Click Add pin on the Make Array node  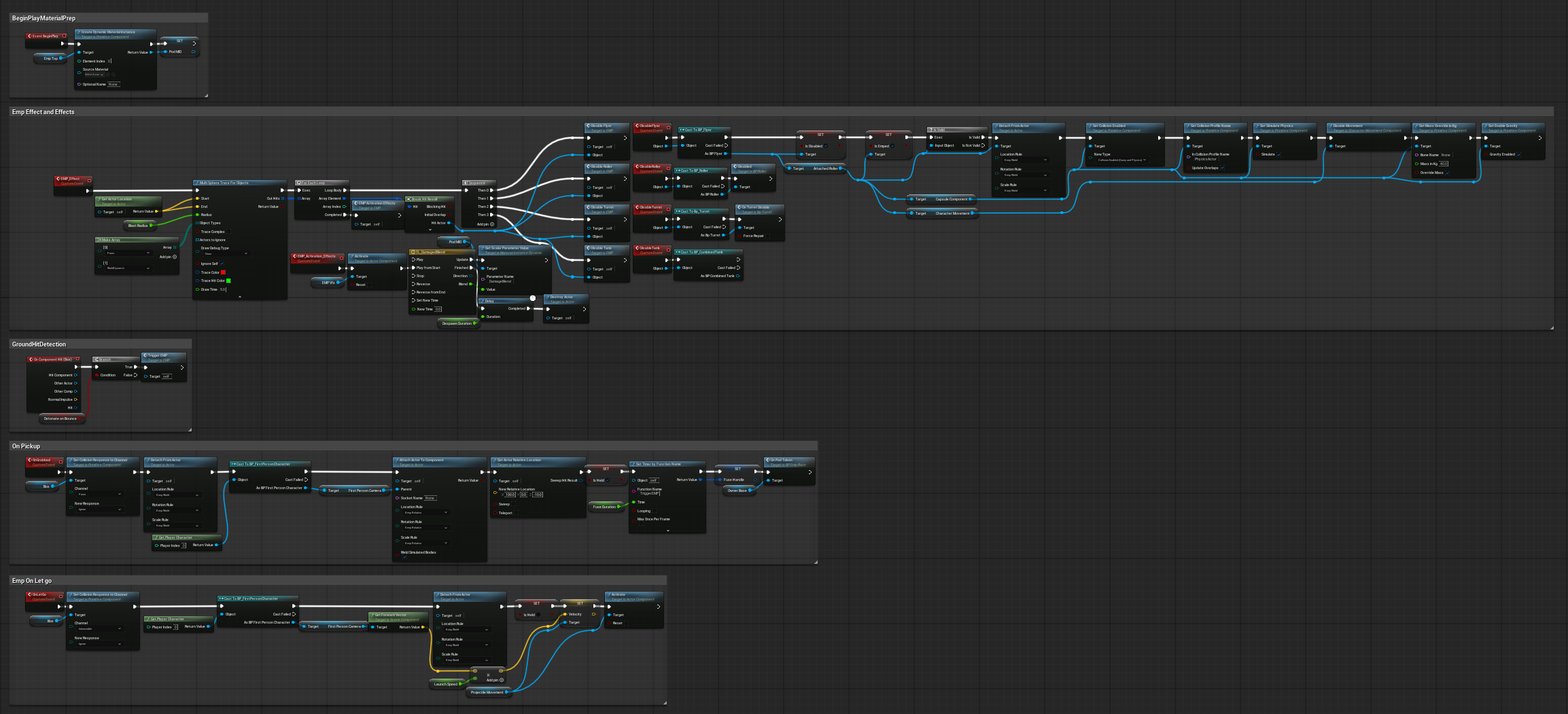168,257
